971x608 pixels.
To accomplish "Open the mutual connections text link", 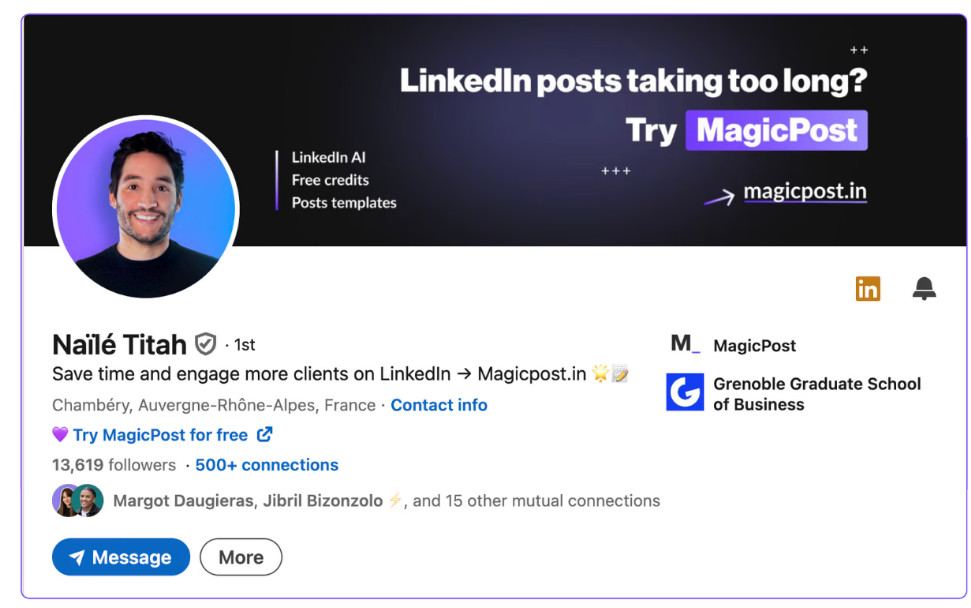I will pyautogui.click(x=387, y=500).
